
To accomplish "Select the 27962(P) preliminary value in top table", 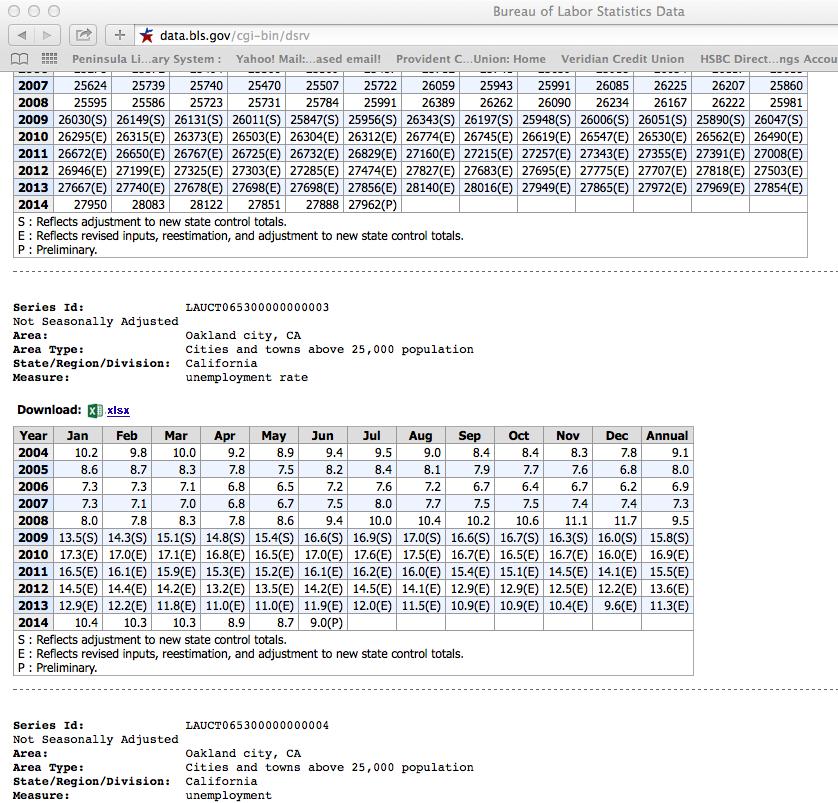I will coord(373,205).
